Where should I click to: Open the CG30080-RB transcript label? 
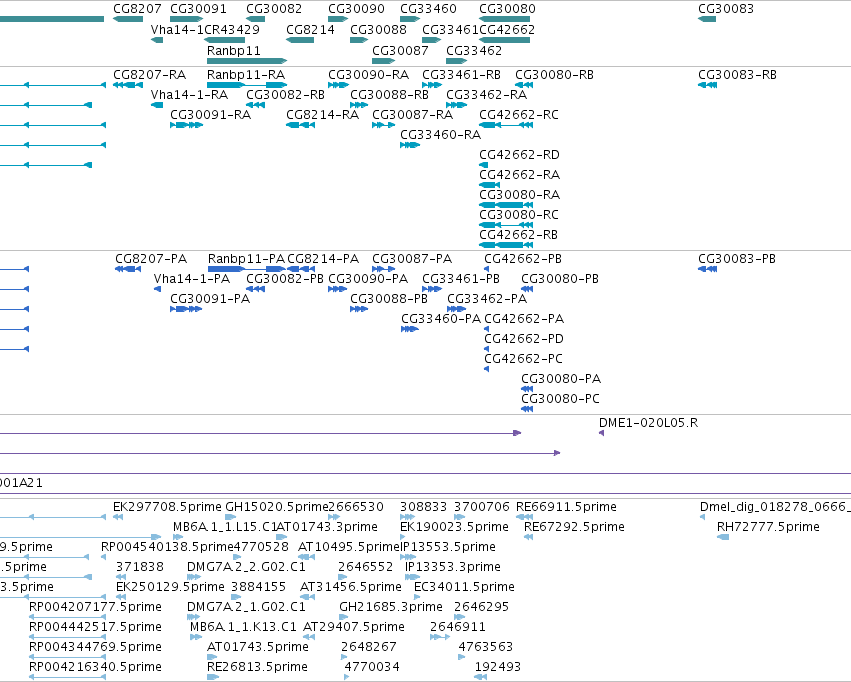pos(554,74)
